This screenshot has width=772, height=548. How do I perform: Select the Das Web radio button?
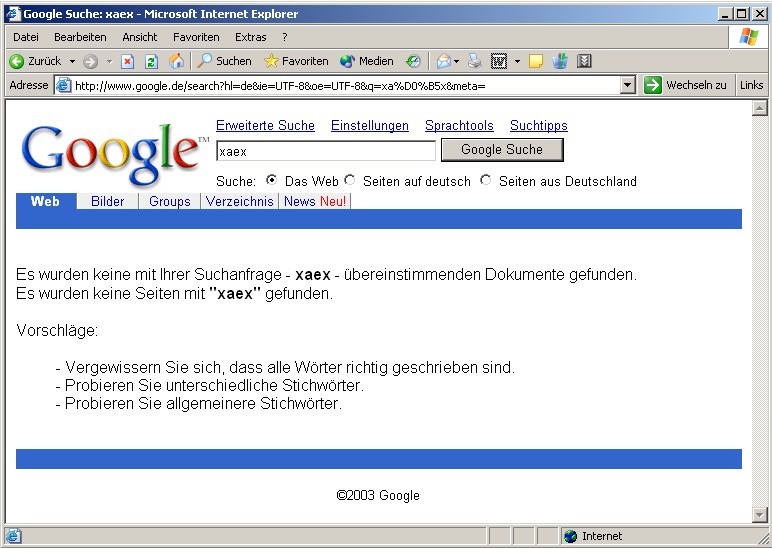271,180
